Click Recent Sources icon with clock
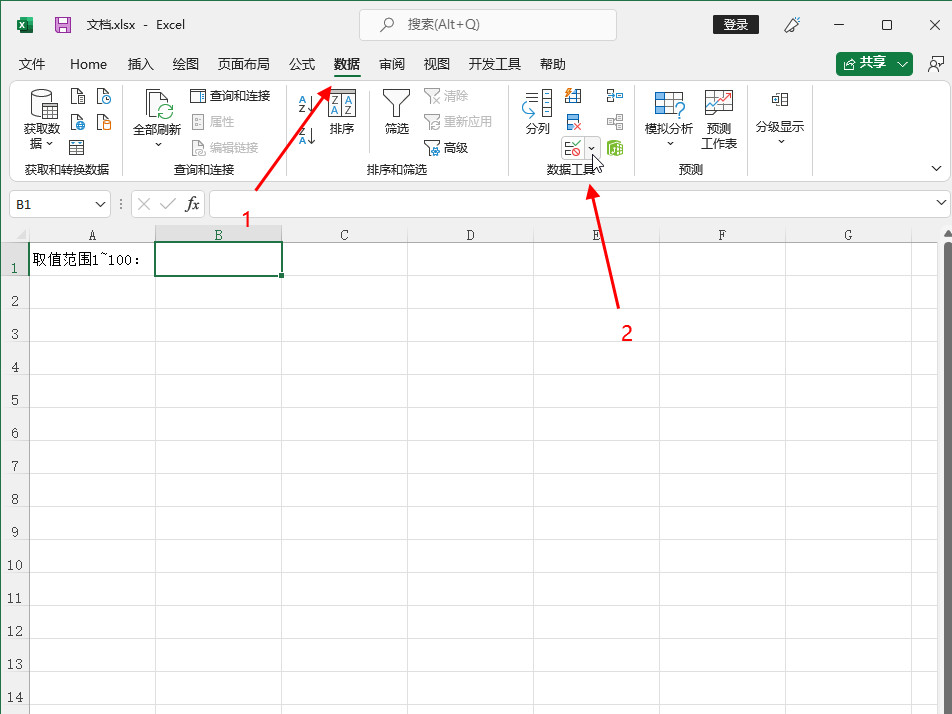Screen dimensions: 952x714 coord(104,96)
